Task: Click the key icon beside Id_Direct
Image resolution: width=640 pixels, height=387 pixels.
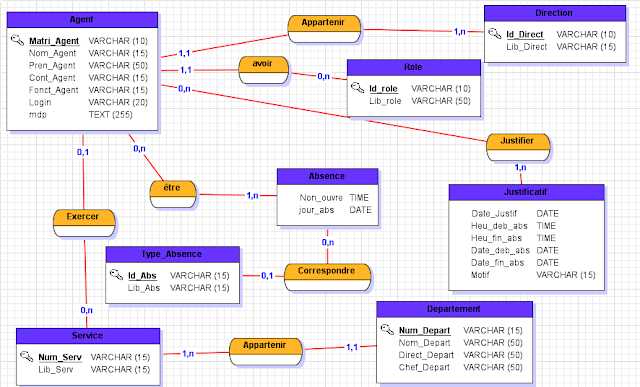Action: (x=495, y=33)
